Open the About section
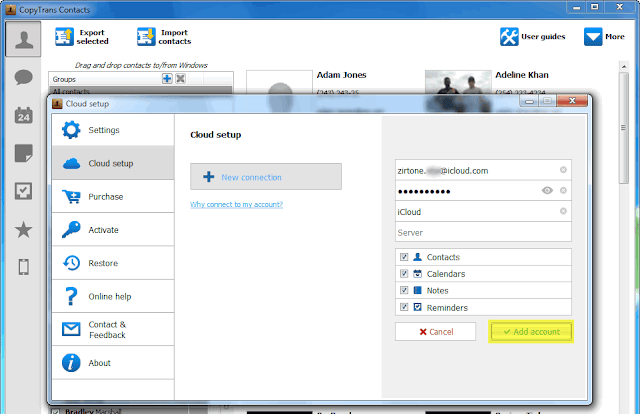Screen dimensions: 640x414 click(x=113, y=363)
